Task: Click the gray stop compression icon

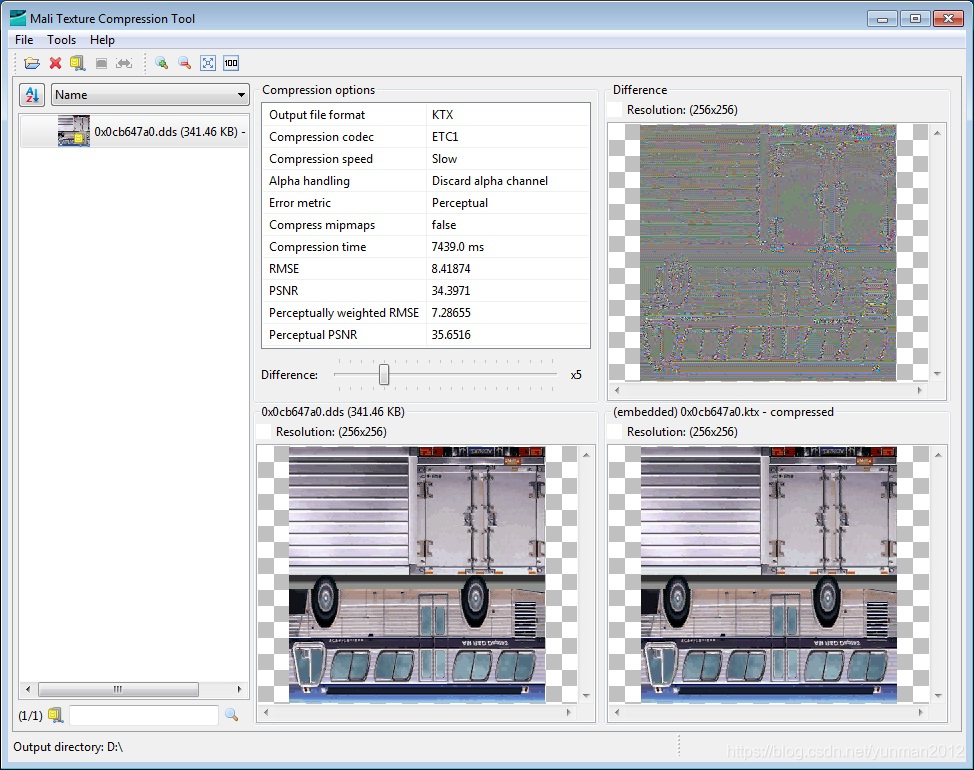Action: click(101, 63)
